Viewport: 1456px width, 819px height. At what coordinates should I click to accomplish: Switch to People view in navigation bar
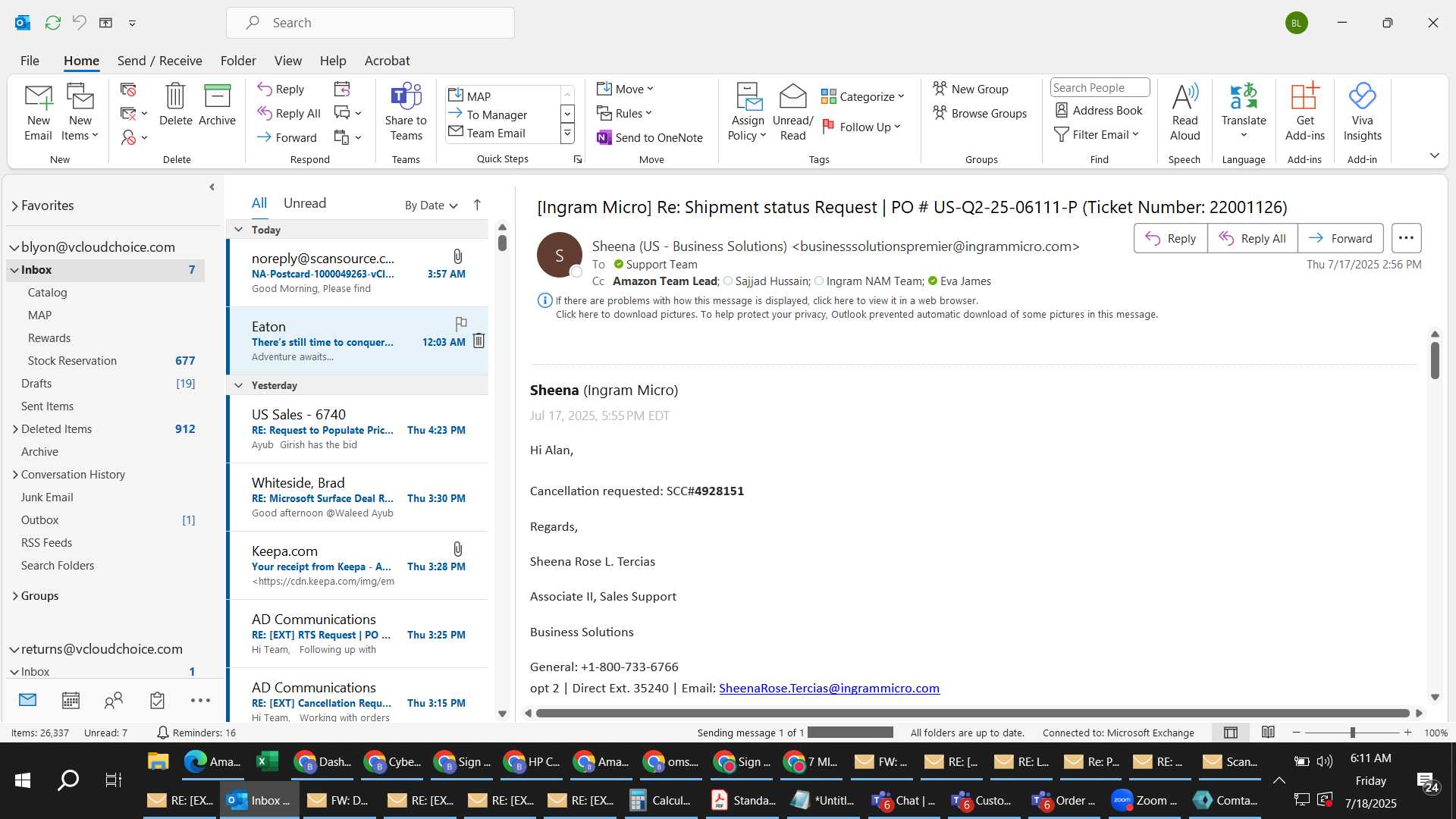point(114,701)
